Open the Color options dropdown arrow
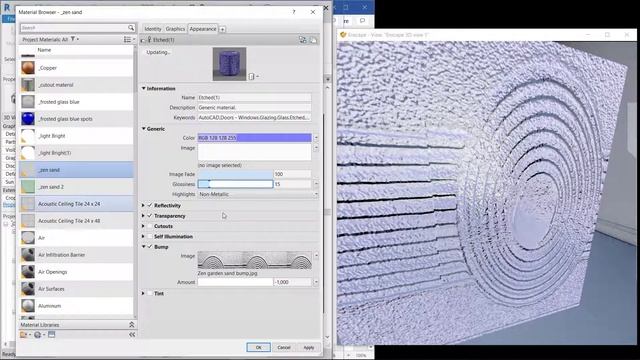Screen dimensions: 640x360 click(x=316, y=138)
